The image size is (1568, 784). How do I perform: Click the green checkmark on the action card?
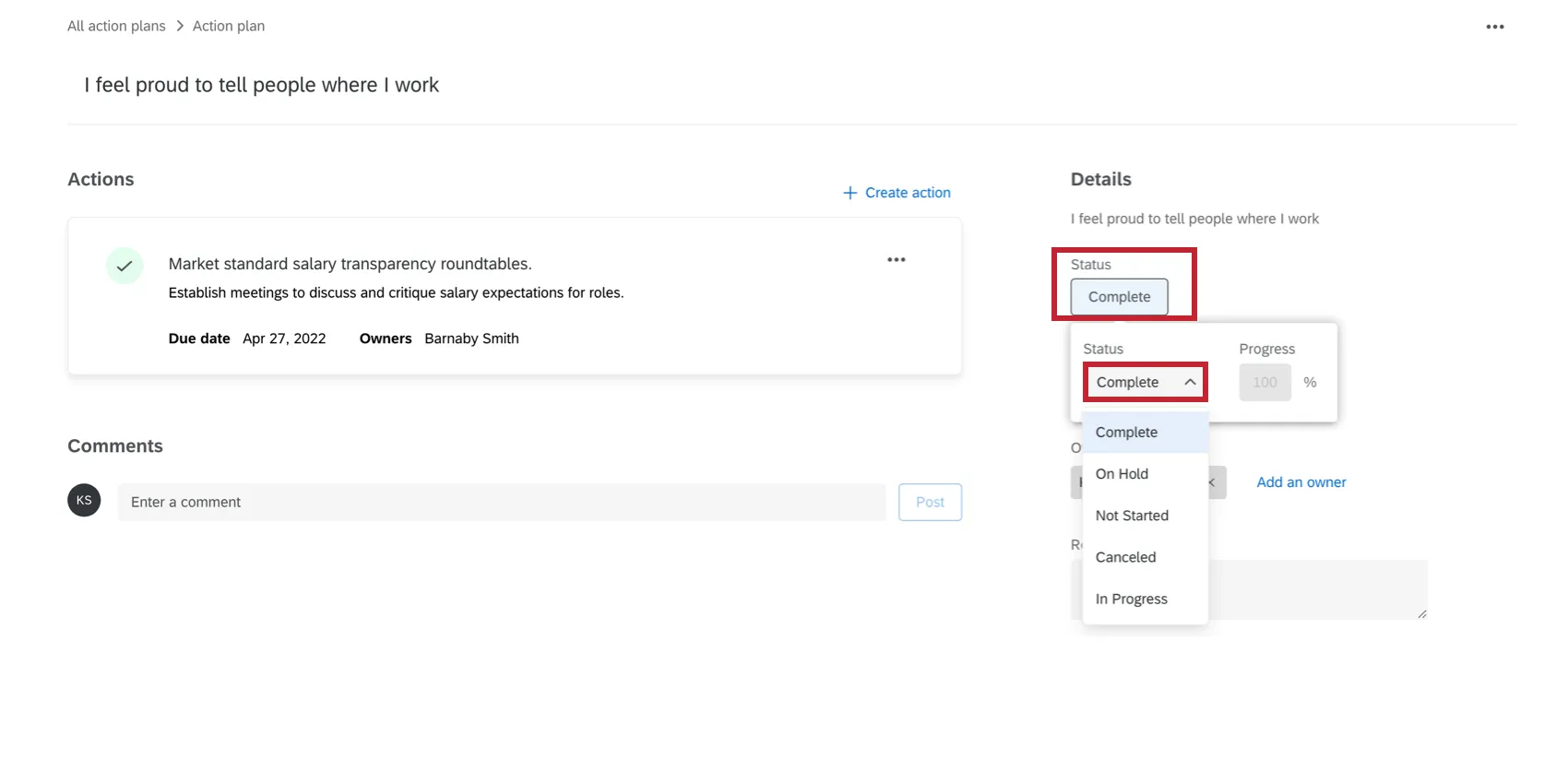click(x=125, y=266)
